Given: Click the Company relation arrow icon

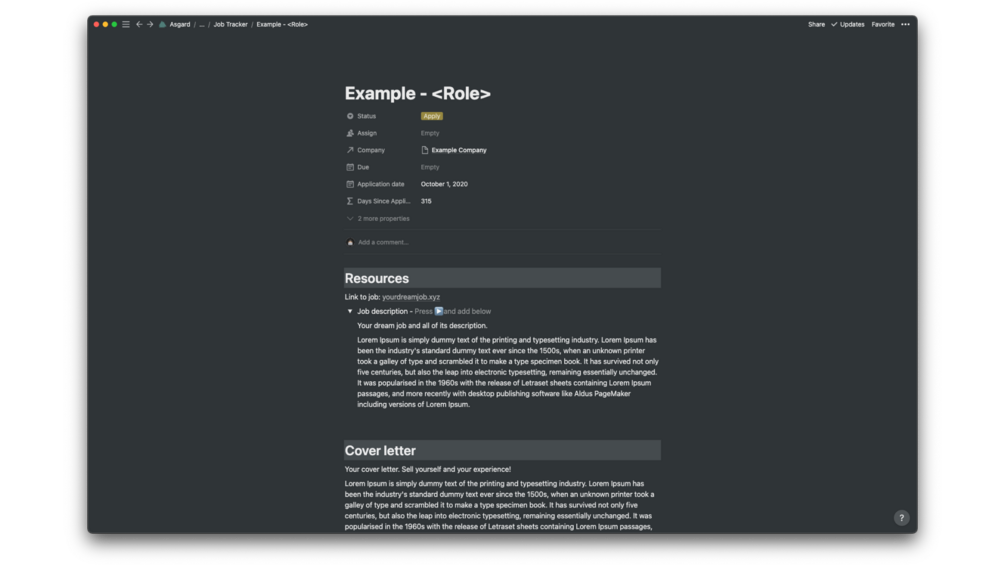Looking at the screenshot, I should coord(350,150).
